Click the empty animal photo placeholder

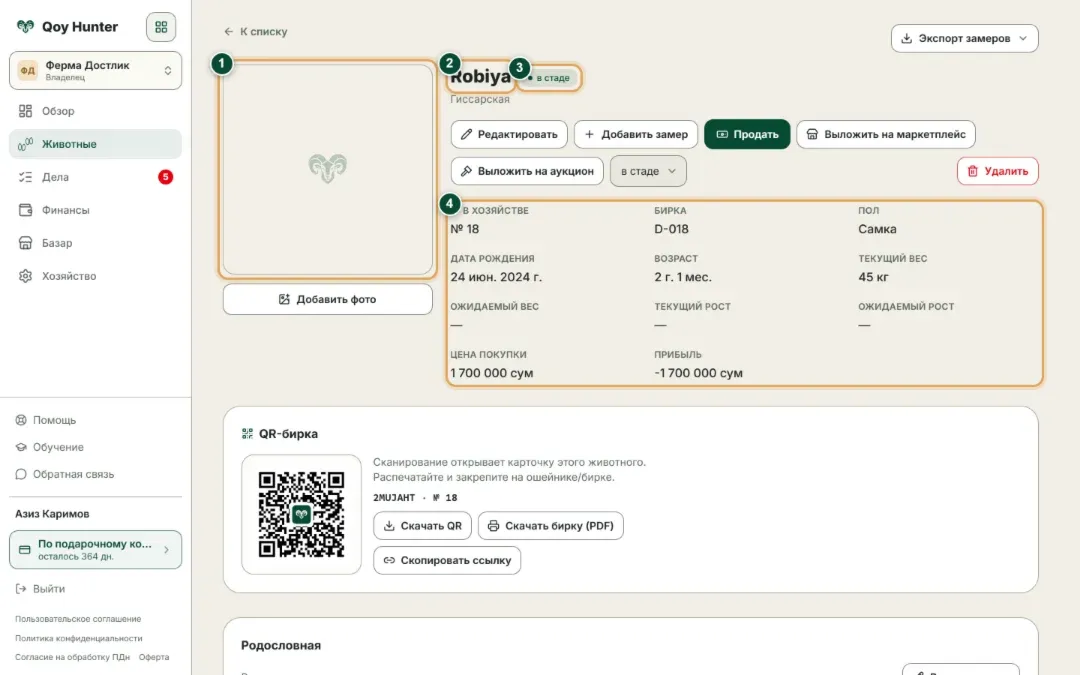tap(328, 169)
